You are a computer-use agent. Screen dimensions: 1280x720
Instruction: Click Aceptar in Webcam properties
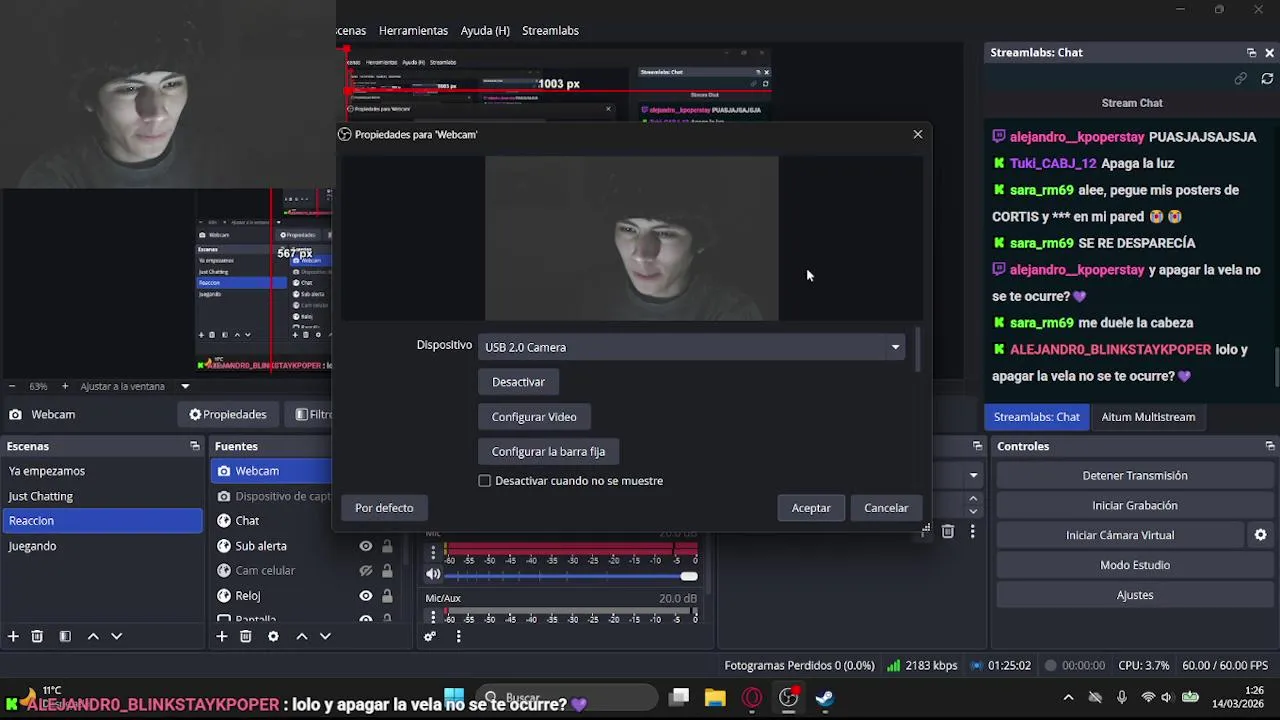coord(811,508)
